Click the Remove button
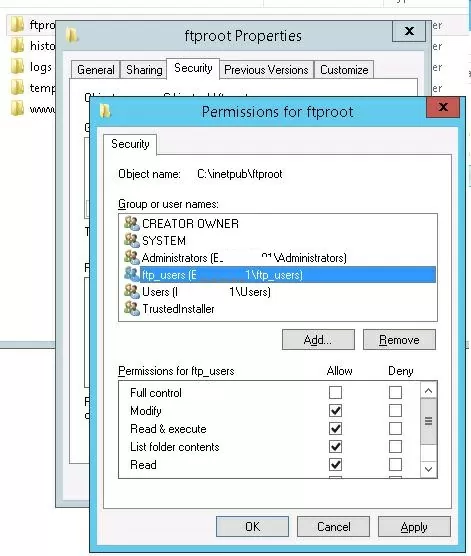The height and width of the screenshot is (556, 471). point(399,340)
